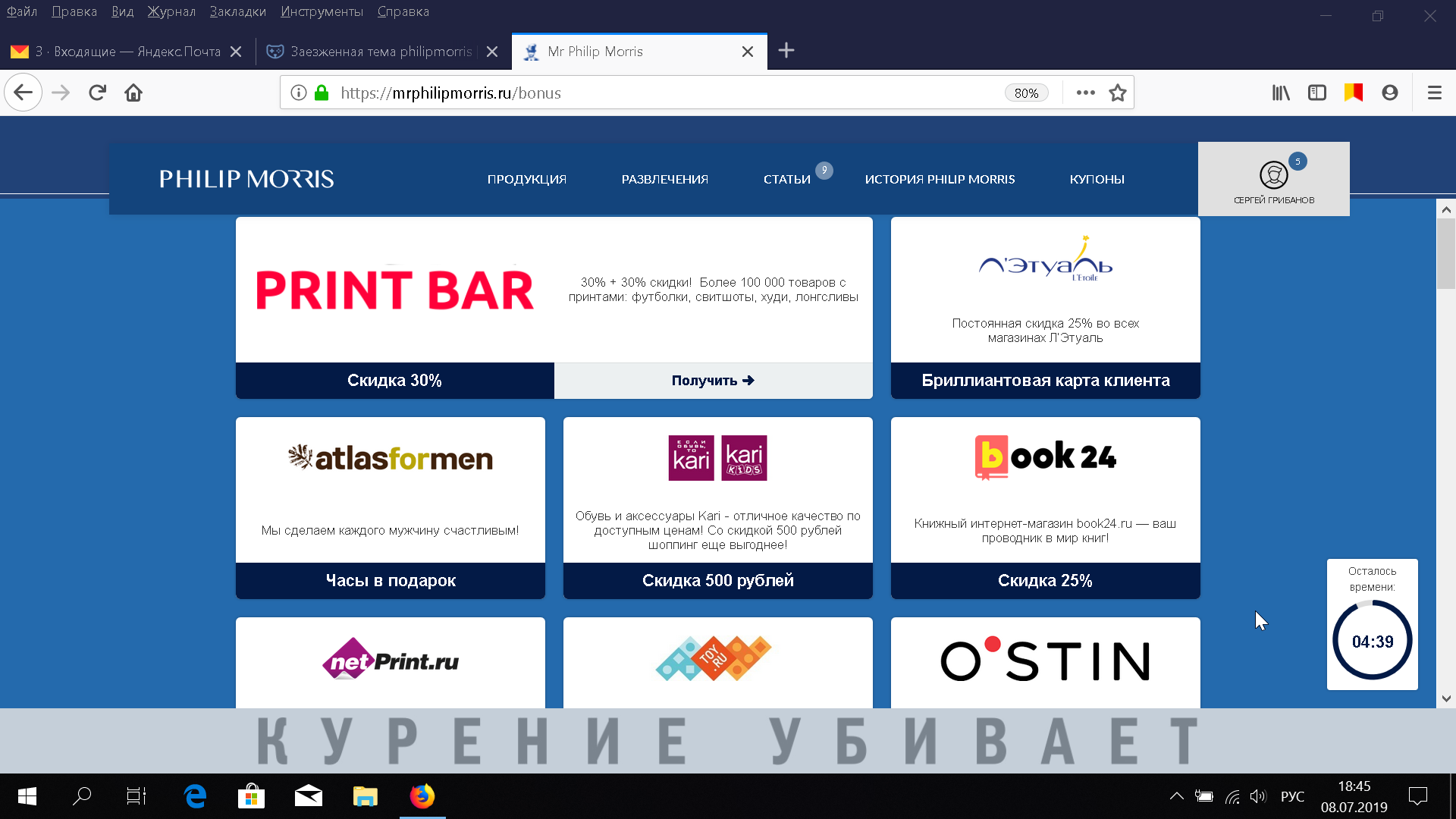The height and width of the screenshot is (819, 1456).
Task: Click the L'Etoile logo
Action: pyautogui.click(x=1046, y=259)
